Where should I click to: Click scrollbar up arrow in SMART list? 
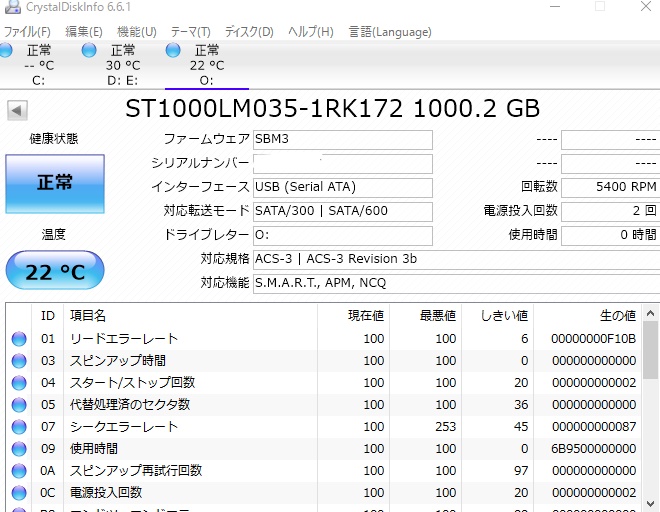tap(650, 313)
